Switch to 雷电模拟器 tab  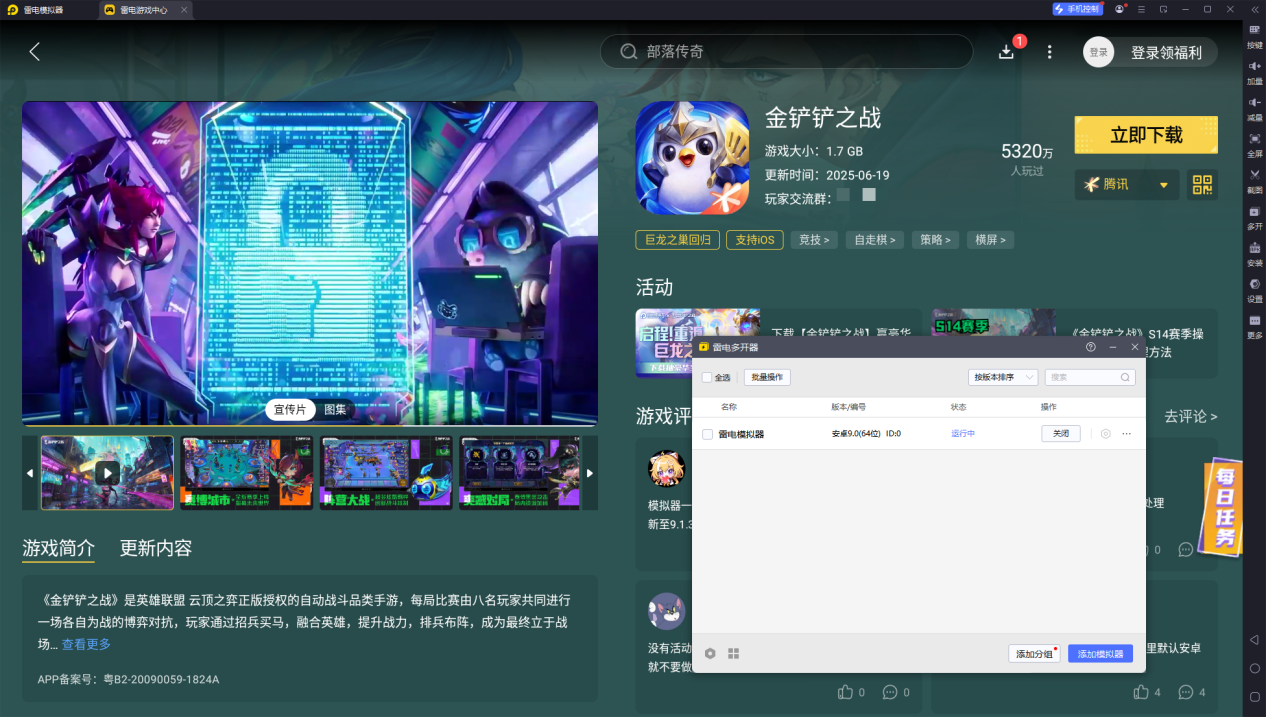click(41, 9)
